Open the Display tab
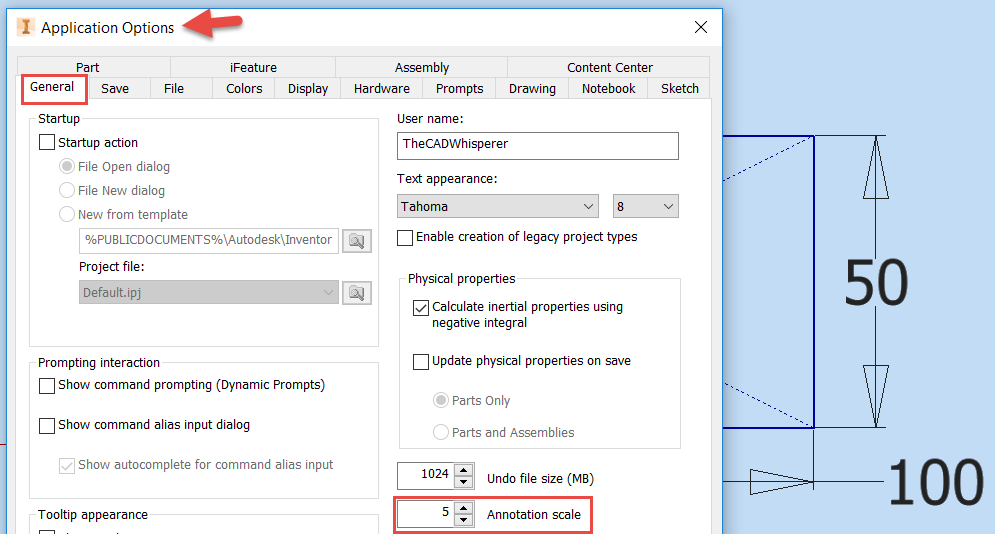The width and height of the screenshot is (995, 534). [308, 89]
